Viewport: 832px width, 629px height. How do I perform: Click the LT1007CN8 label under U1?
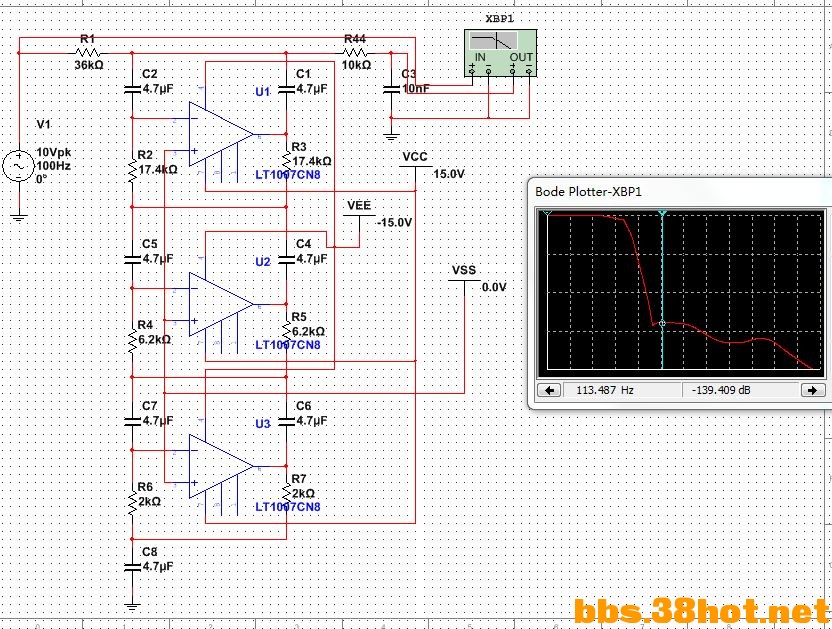(288, 175)
